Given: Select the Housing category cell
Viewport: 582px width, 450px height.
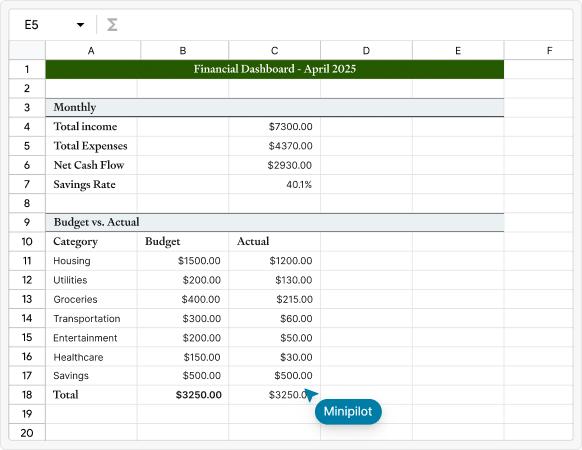Looking at the screenshot, I should pos(91,261).
